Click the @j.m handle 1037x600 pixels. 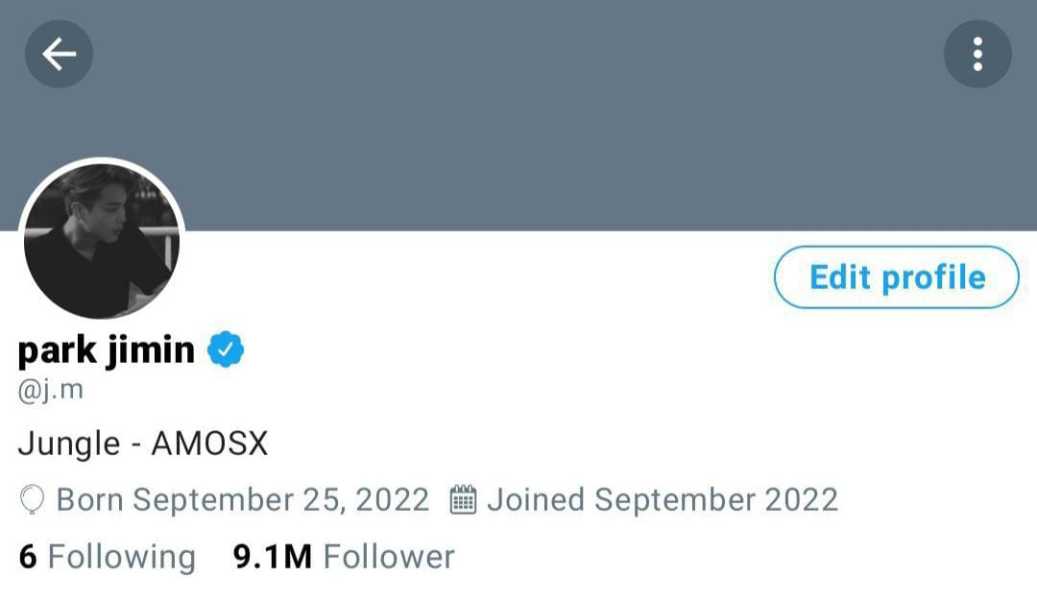51,390
